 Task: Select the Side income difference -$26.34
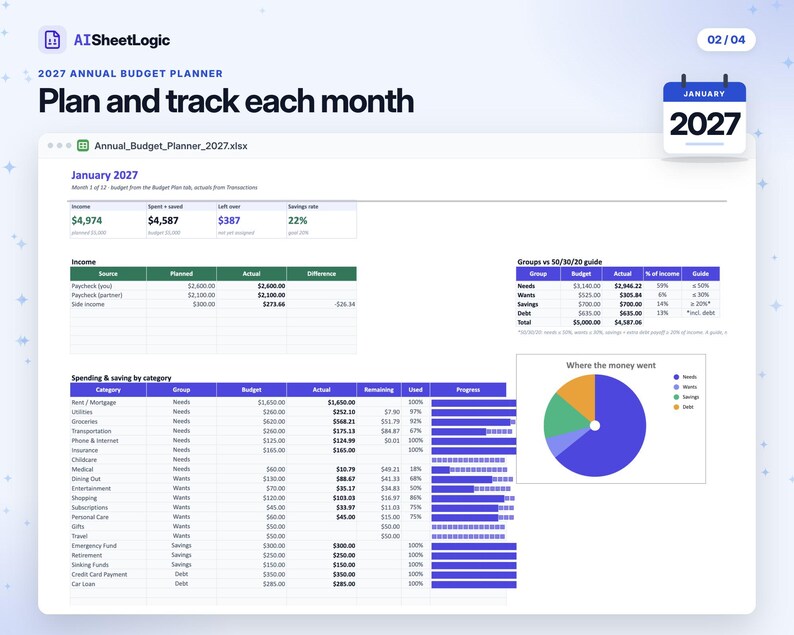pyautogui.click(x=344, y=304)
